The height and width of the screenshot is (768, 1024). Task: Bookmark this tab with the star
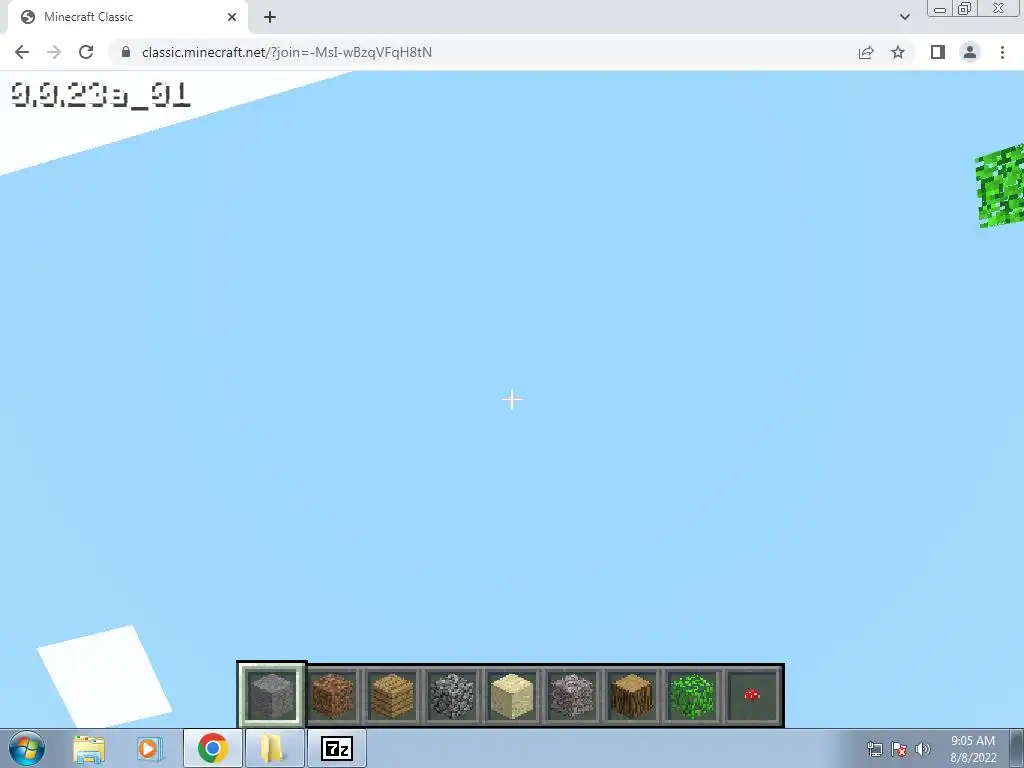898,52
